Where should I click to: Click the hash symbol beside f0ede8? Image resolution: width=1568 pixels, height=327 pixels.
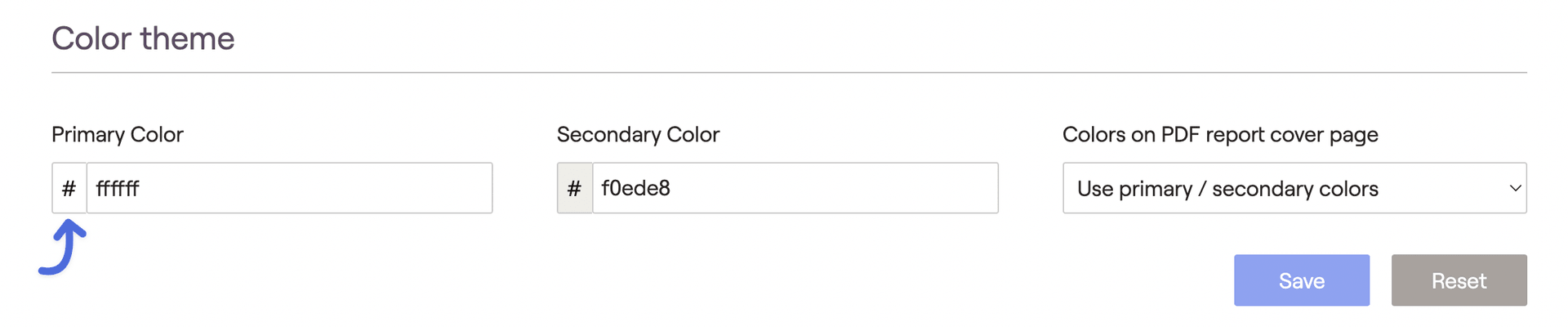pos(575,189)
